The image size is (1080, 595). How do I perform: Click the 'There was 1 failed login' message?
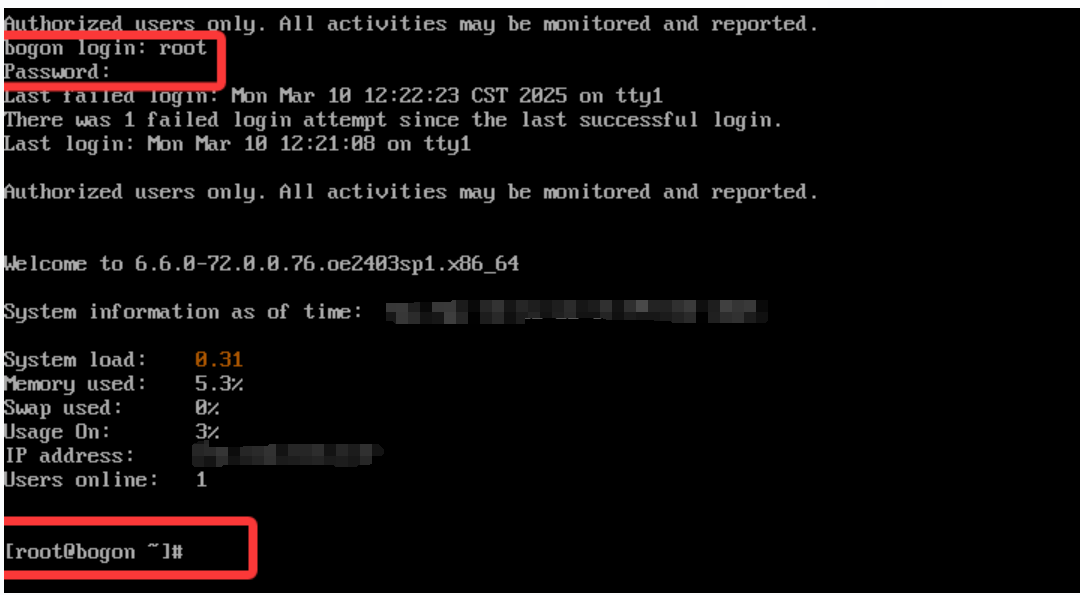pos(393,120)
